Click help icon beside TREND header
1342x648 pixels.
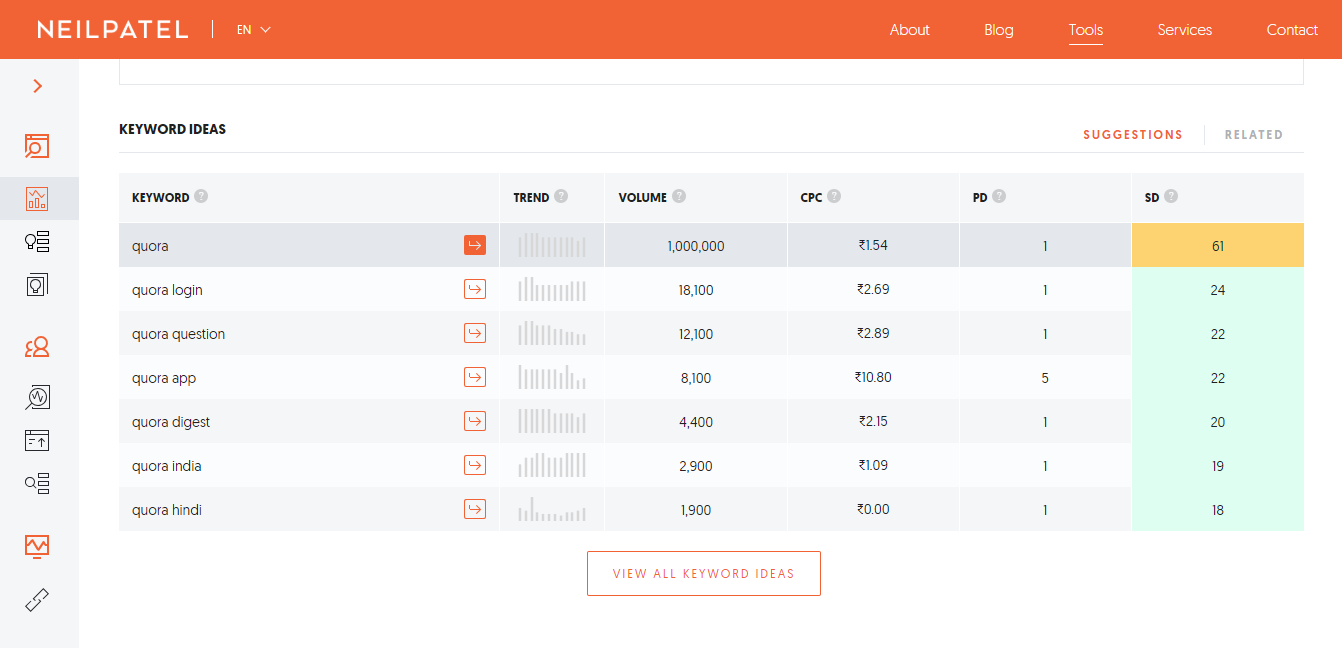pos(561,196)
